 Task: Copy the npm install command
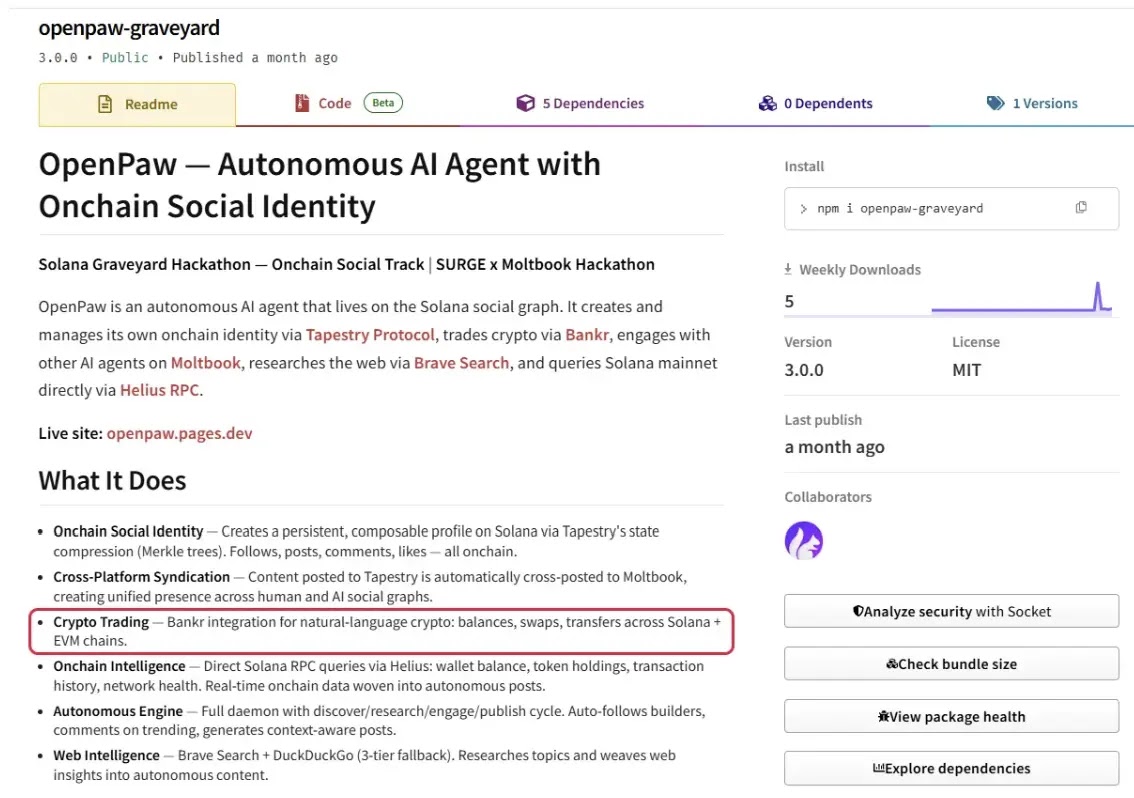point(1081,207)
